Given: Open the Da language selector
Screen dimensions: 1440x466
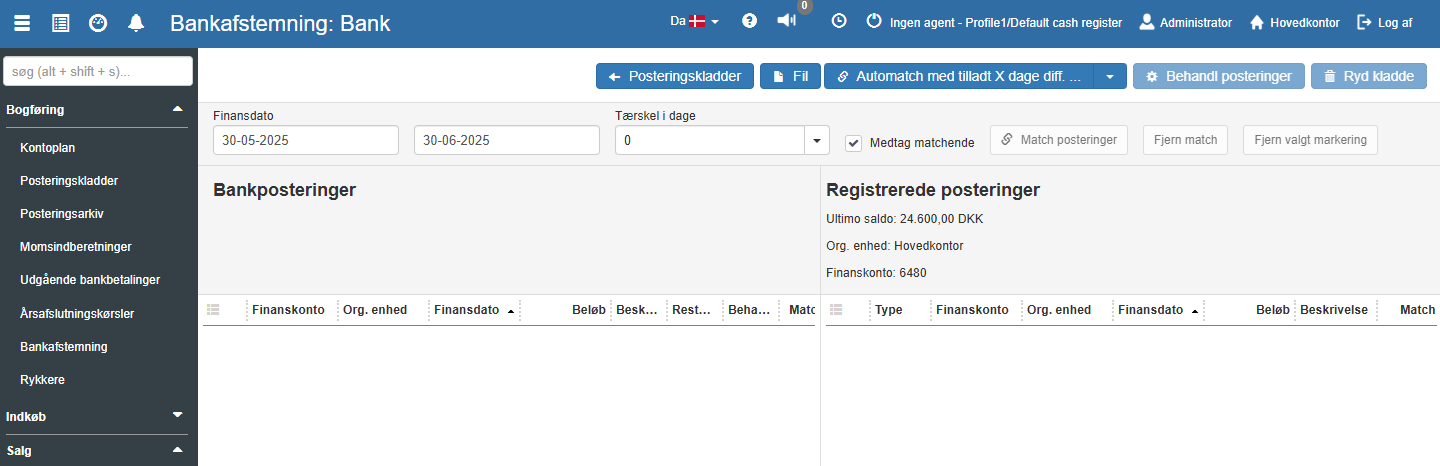Looking at the screenshot, I should pyautogui.click(x=694, y=21).
